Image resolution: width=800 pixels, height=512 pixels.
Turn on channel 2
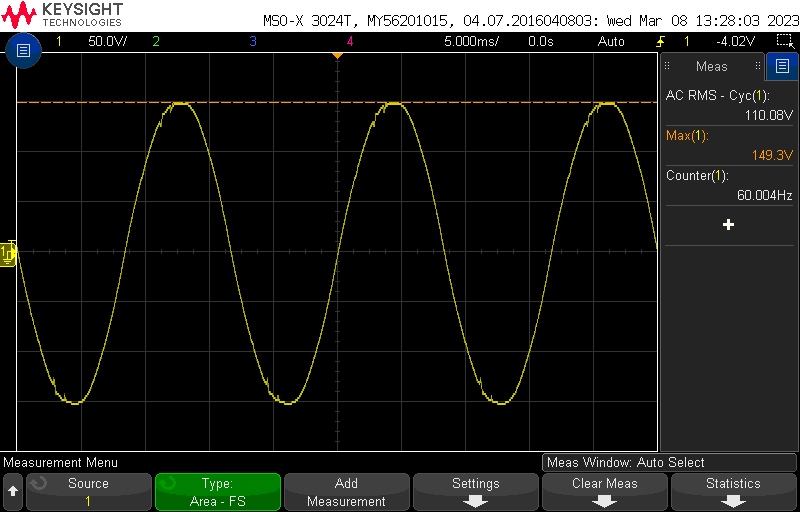tap(156, 41)
